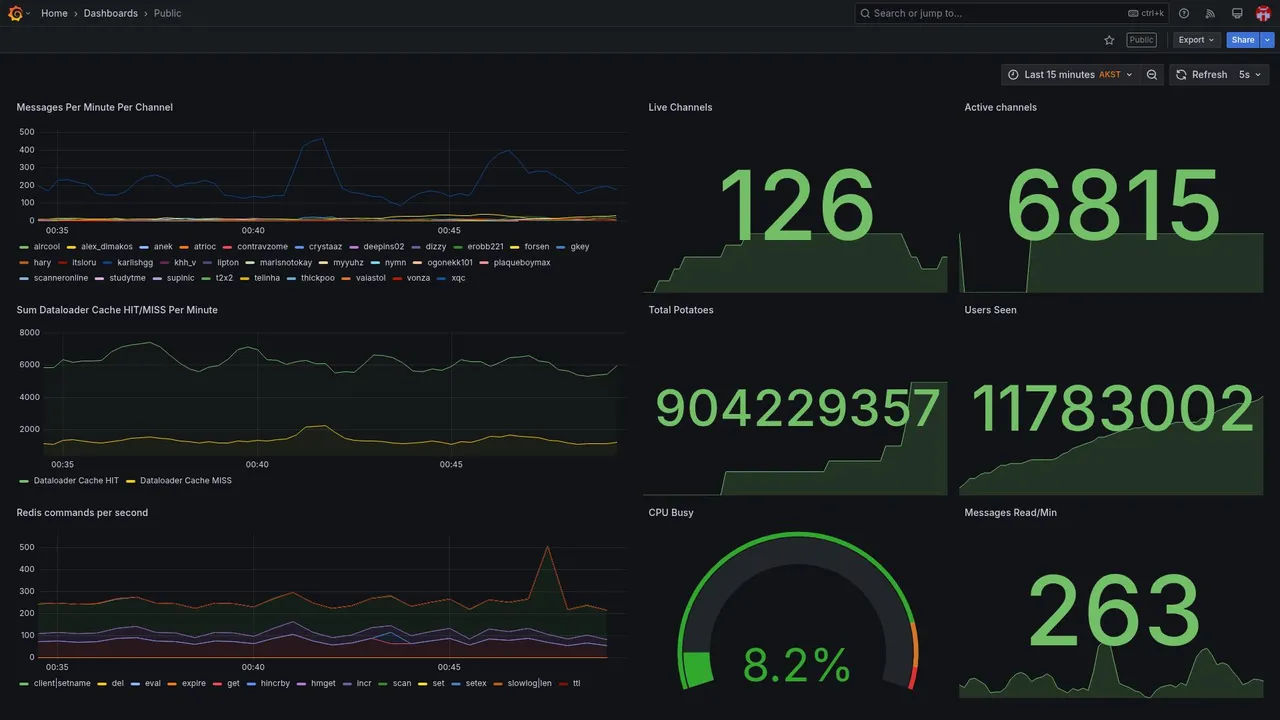
Task: Go to Dashboards breadcrumb
Action: 111,13
